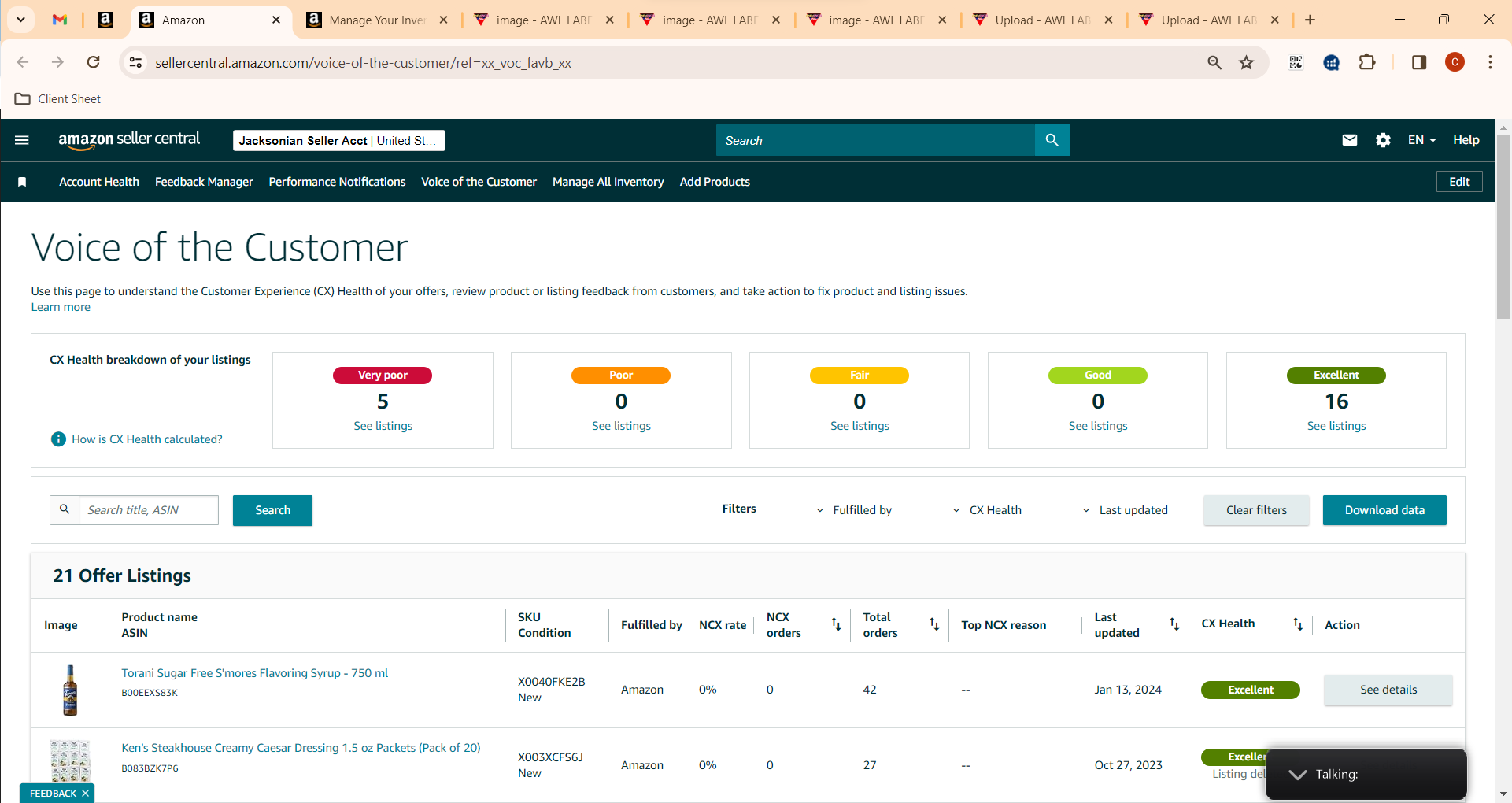
Task: Open the Jacksonian Seller Acct account switcher
Action: click(339, 140)
